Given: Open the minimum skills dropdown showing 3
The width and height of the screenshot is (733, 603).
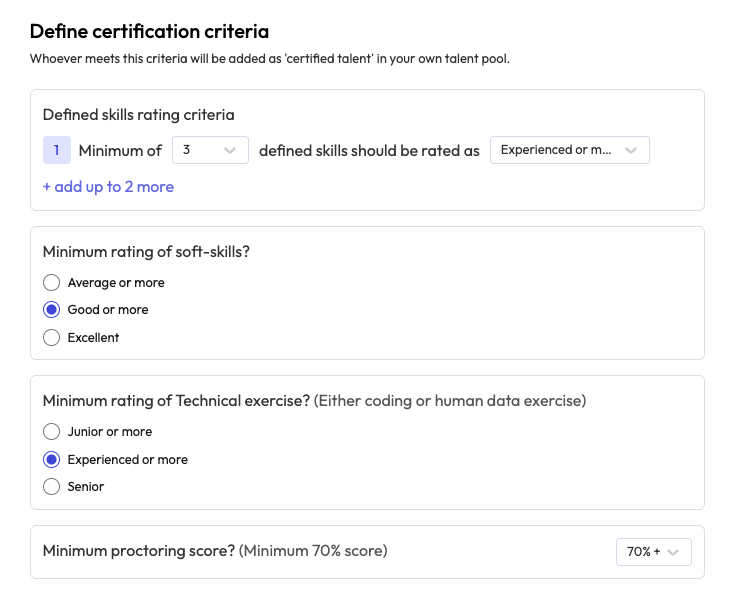Looking at the screenshot, I should 210,151.
